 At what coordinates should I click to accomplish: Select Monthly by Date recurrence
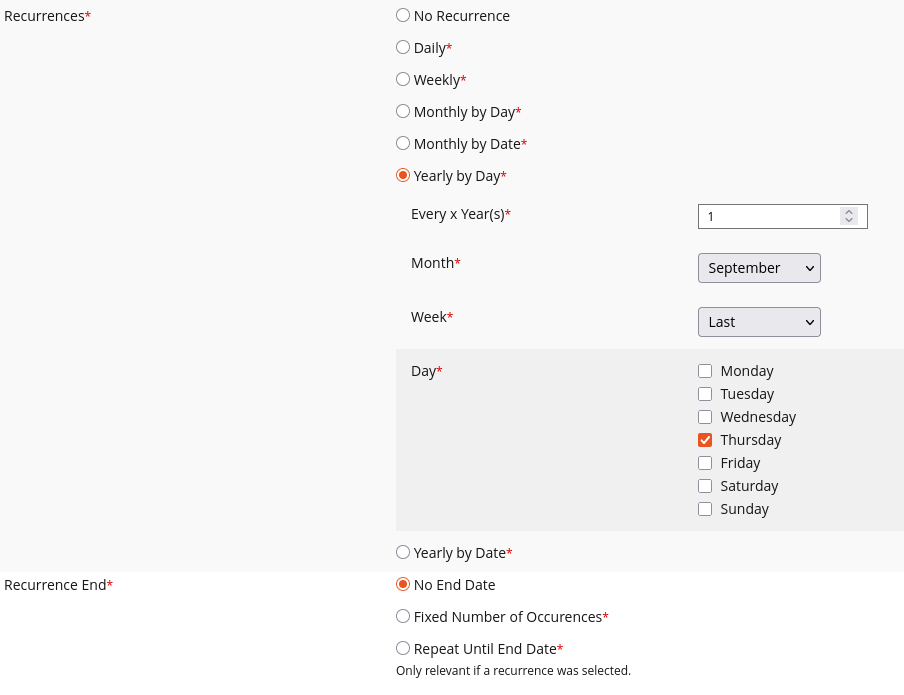403,144
